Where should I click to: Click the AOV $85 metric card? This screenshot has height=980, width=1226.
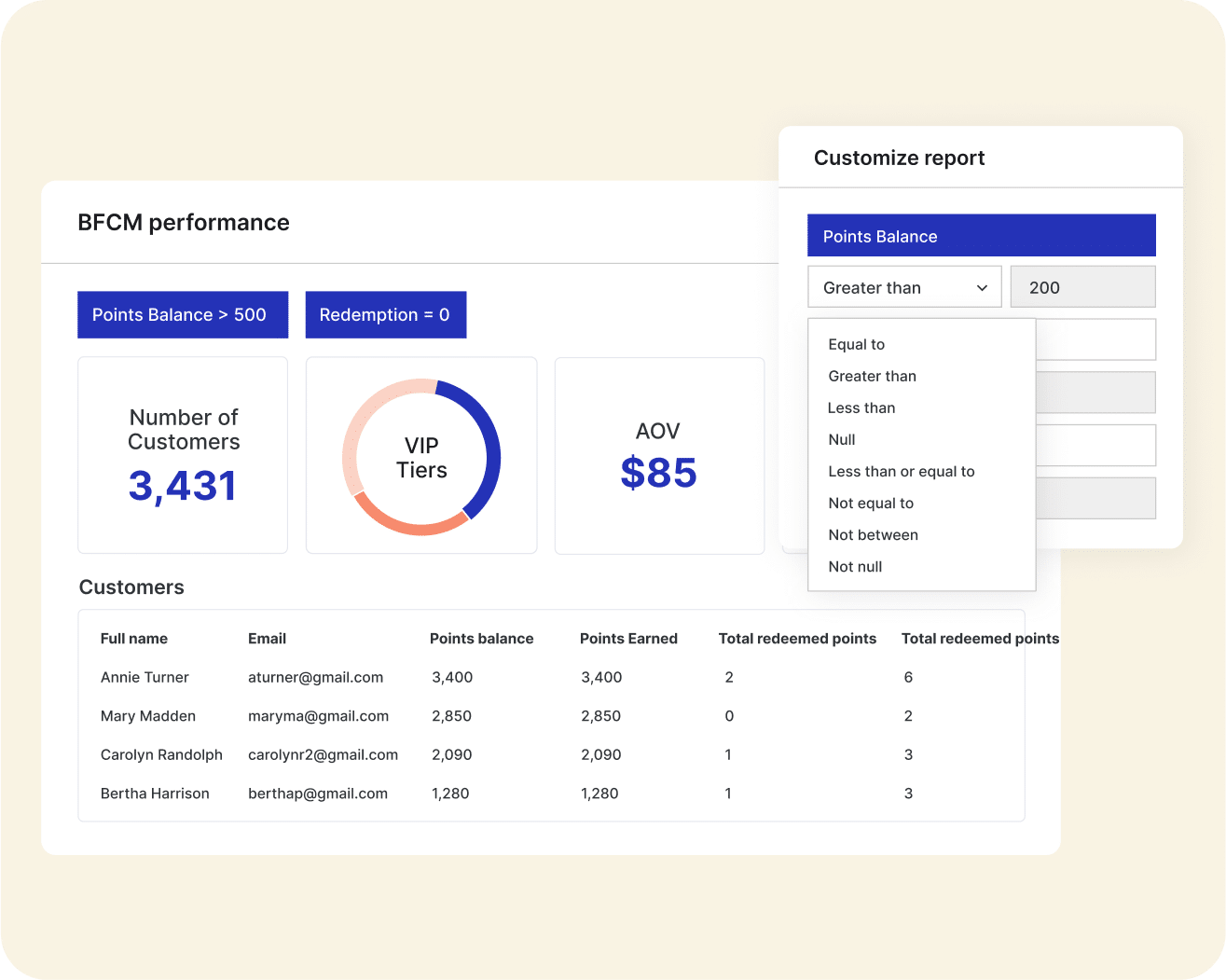click(658, 455)
